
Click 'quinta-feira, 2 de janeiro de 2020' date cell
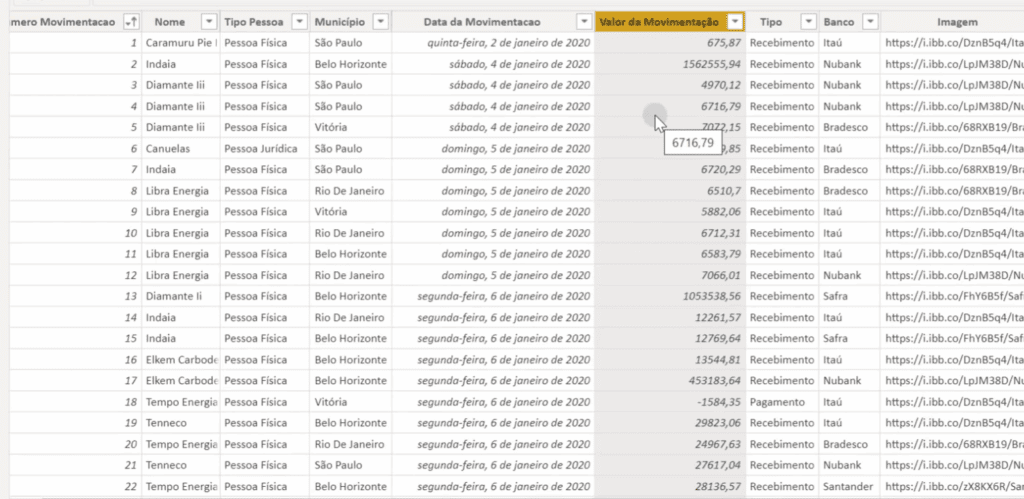coord(493,43)
